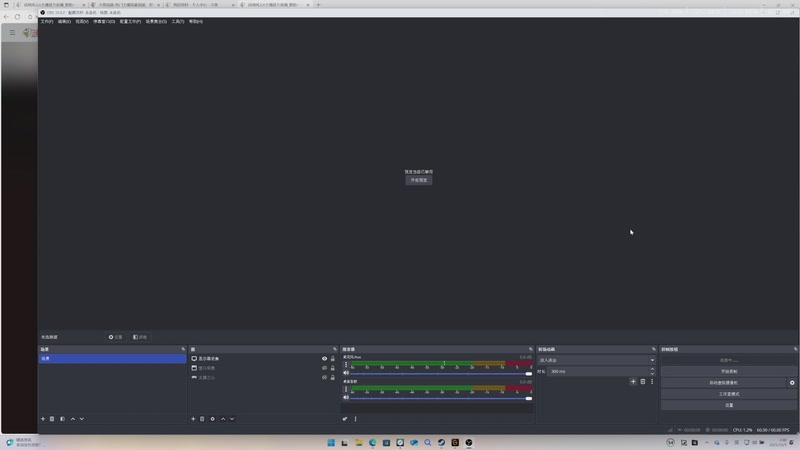Viewport: 800px width, 450px height.
Task: Open source properties gear in Sources toolbar
Action: pos(213,419)
